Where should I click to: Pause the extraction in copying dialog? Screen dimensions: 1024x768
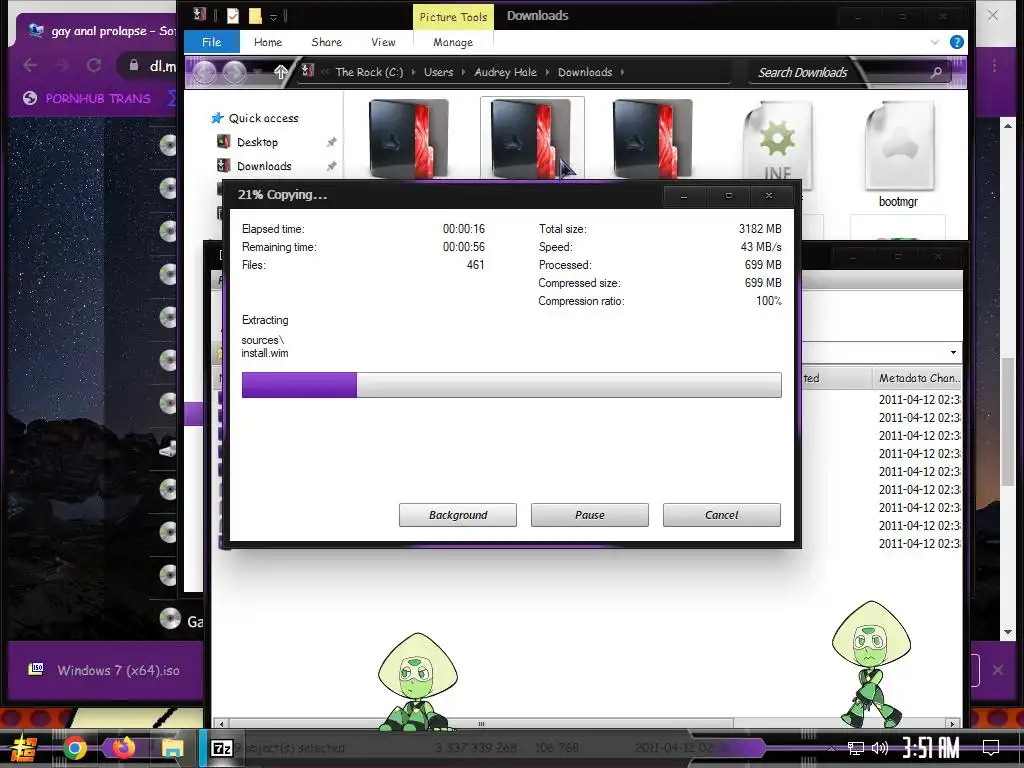pyautogui.click(x=590, y=515)
